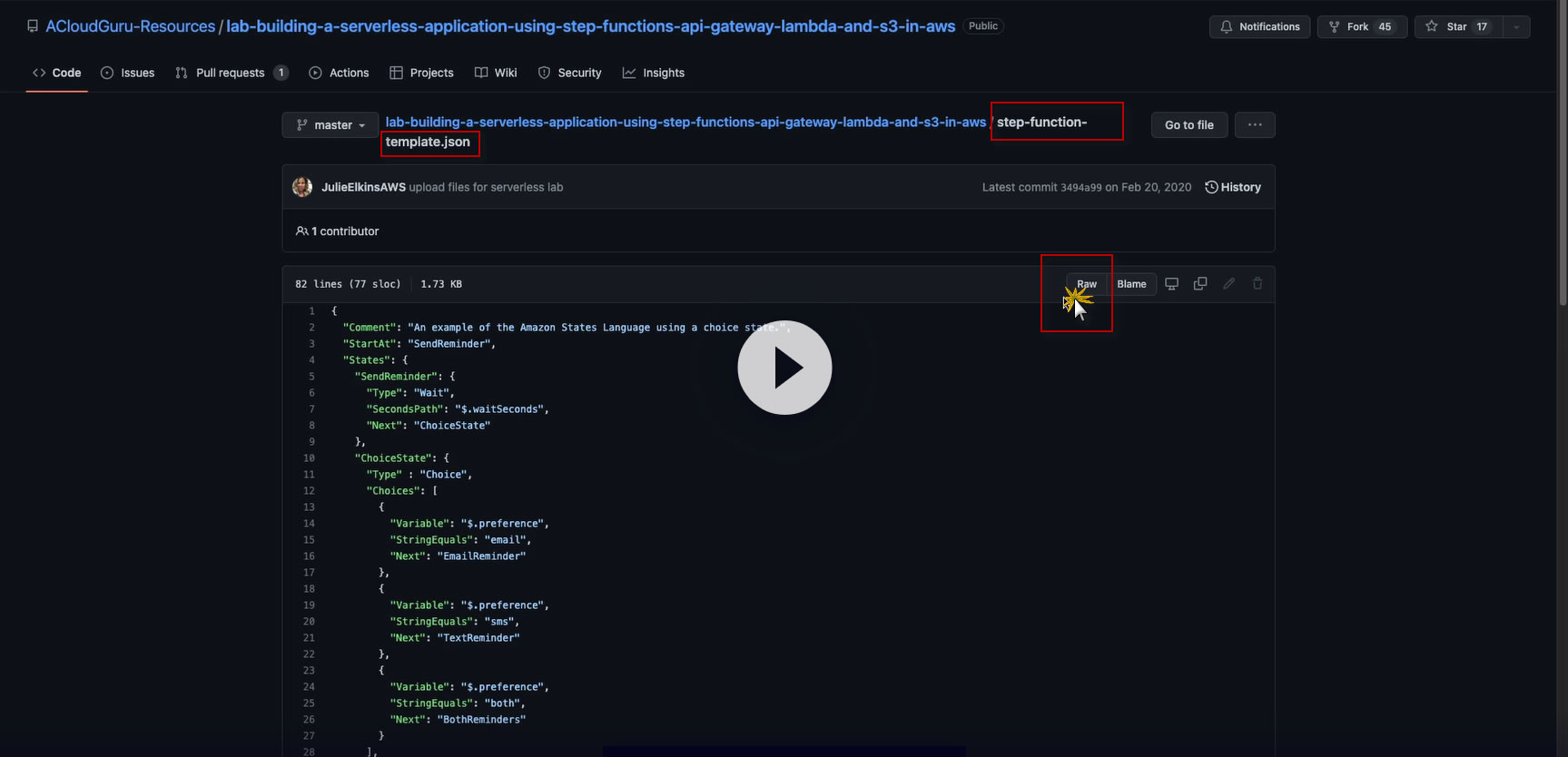View file History
The image size is (1568, 757).
(1233, 187)
